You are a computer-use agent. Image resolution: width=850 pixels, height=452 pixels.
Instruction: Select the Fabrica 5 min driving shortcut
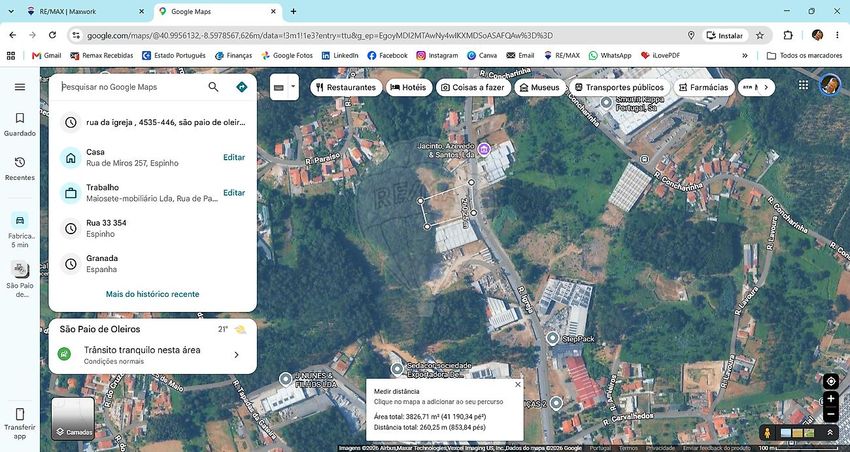coord(21,229)
